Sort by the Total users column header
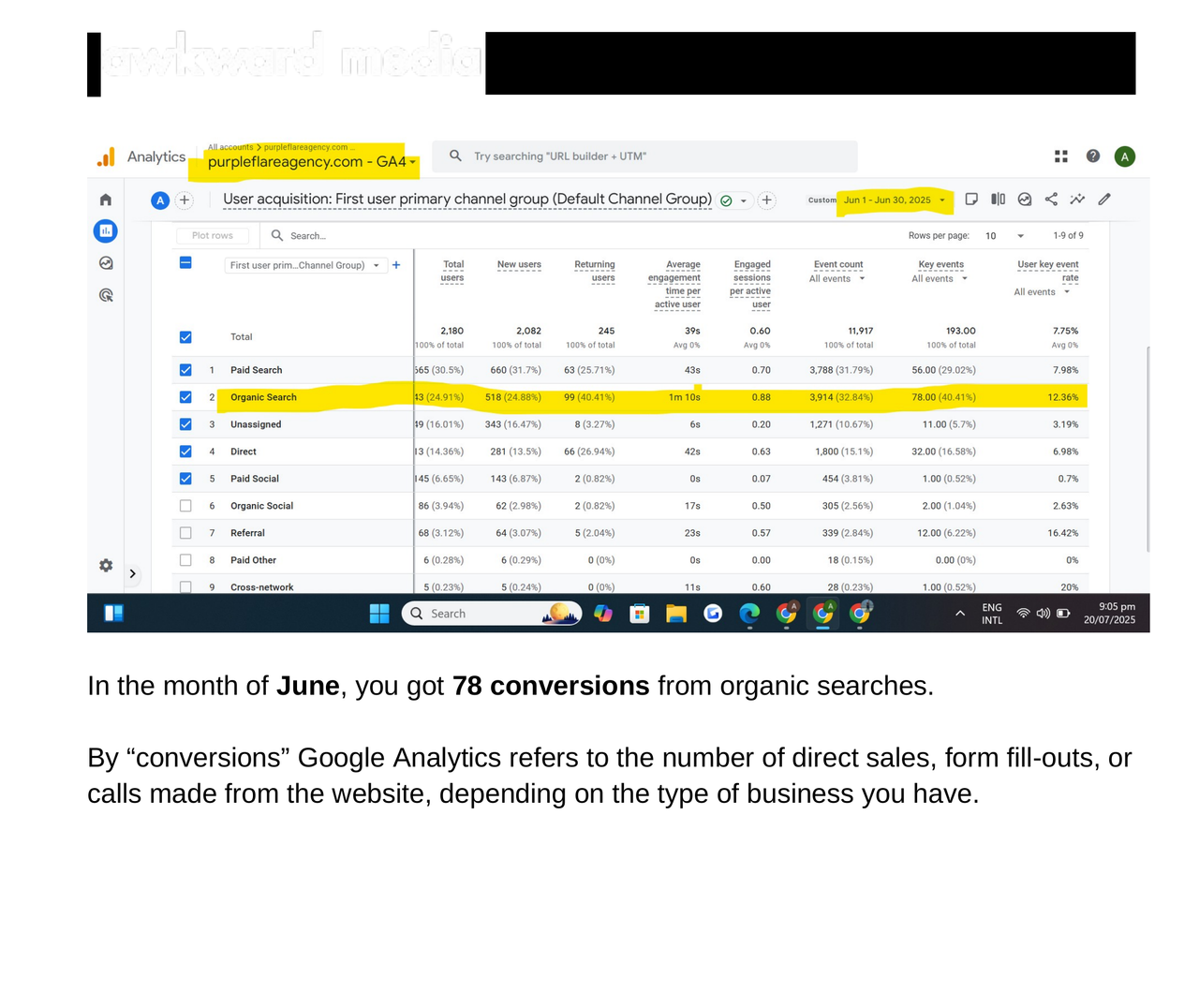This screenshot has height=1008, width=1199. click(x=452, y=271)
